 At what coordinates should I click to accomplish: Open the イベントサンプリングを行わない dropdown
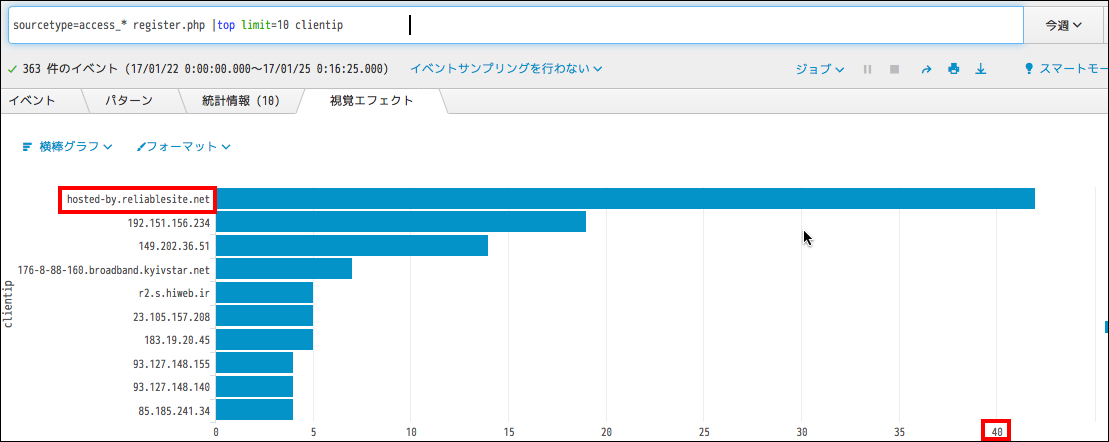(x=506, y=69)
